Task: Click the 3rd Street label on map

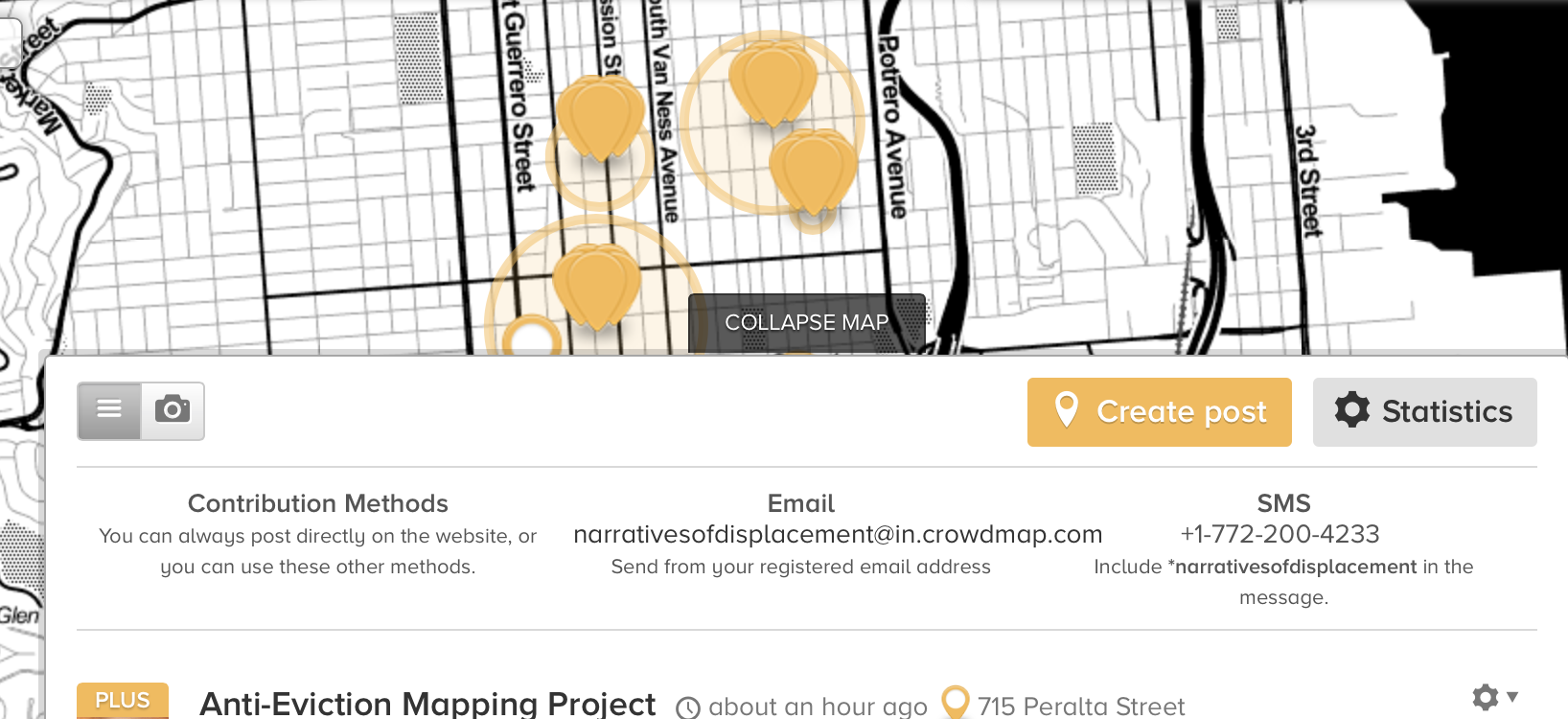Action: coord(1307,180)
